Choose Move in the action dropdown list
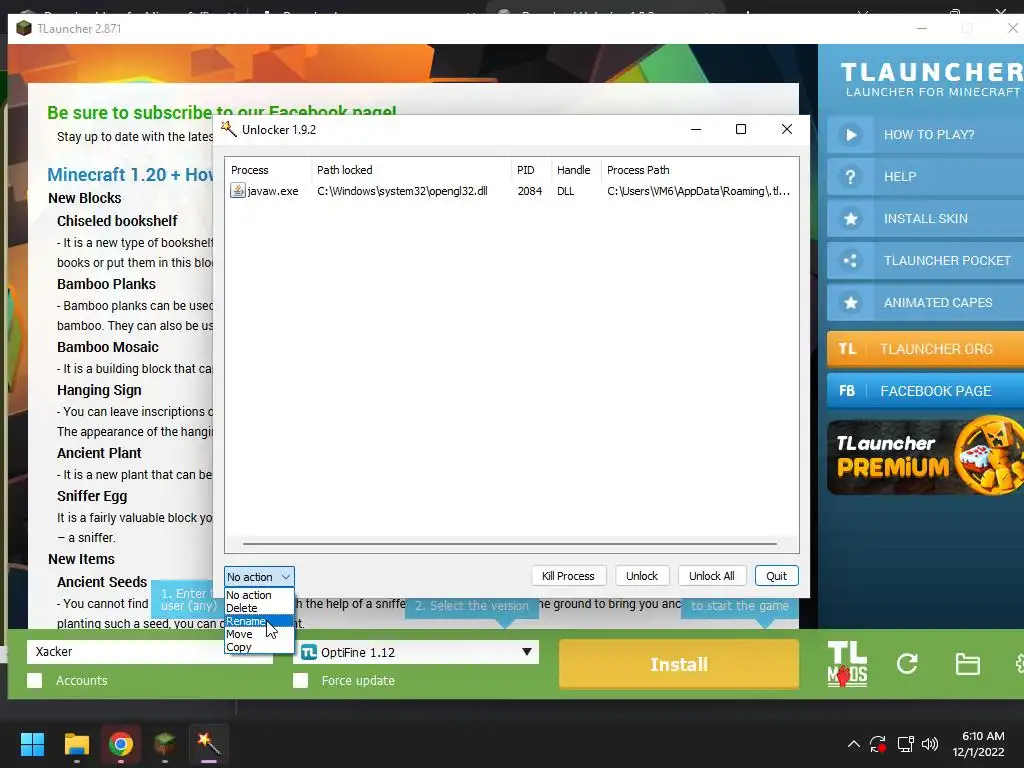Viewport: 1024px width, 768px height. (x=259, y=634)
